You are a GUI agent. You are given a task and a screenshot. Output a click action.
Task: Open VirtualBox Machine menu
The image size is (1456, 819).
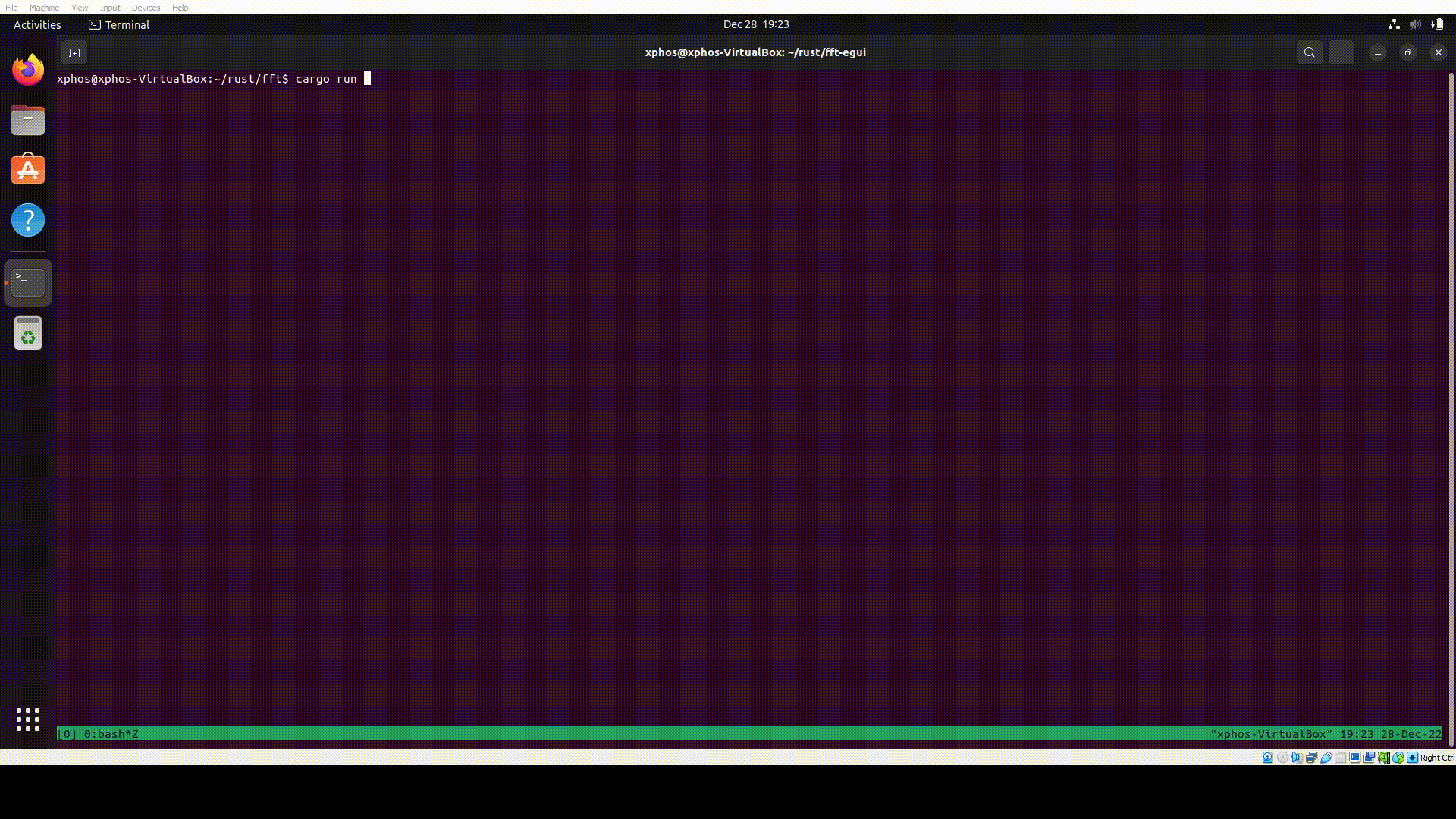coord(44,8)
